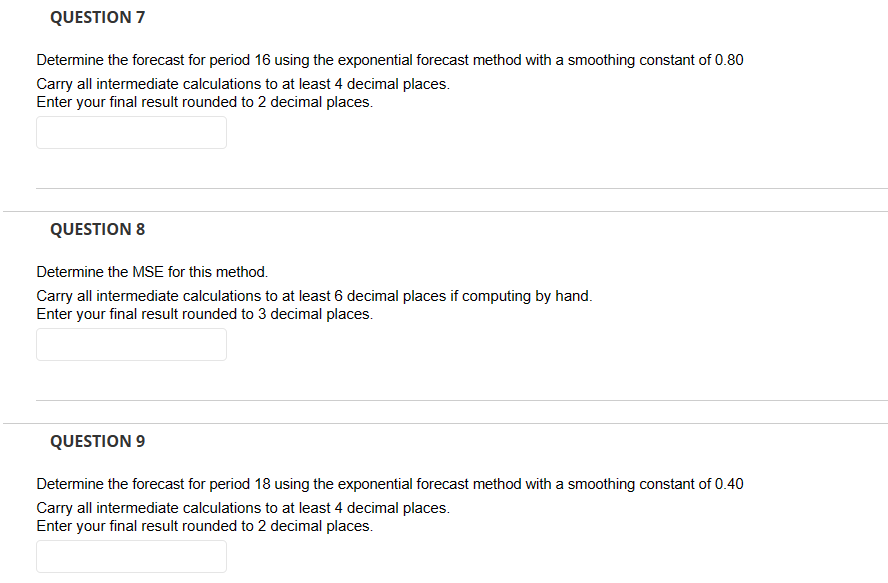Click the Question 7 prompt text
Viewport: 888px width, 583px height.
(x=389, y=59)
